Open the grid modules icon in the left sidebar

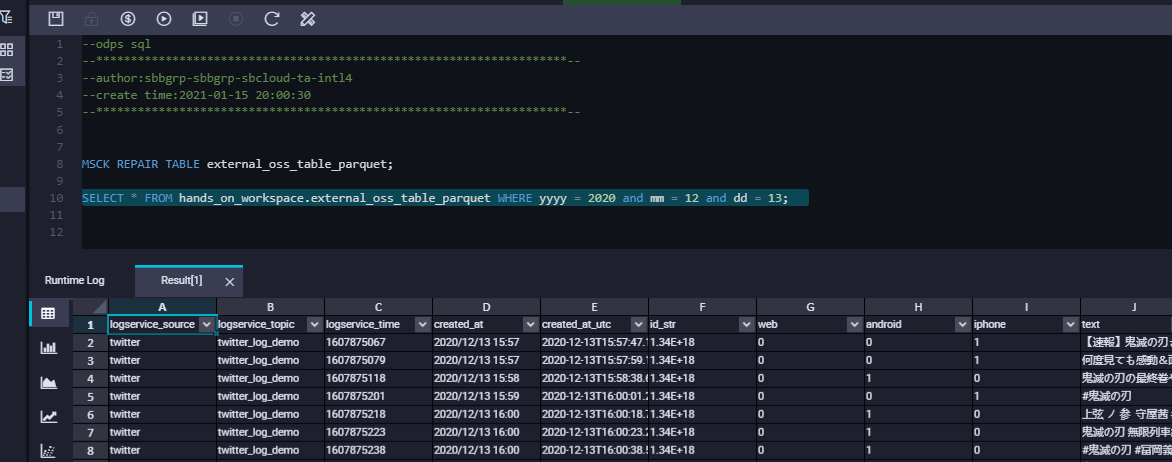(x=7, y=50)
